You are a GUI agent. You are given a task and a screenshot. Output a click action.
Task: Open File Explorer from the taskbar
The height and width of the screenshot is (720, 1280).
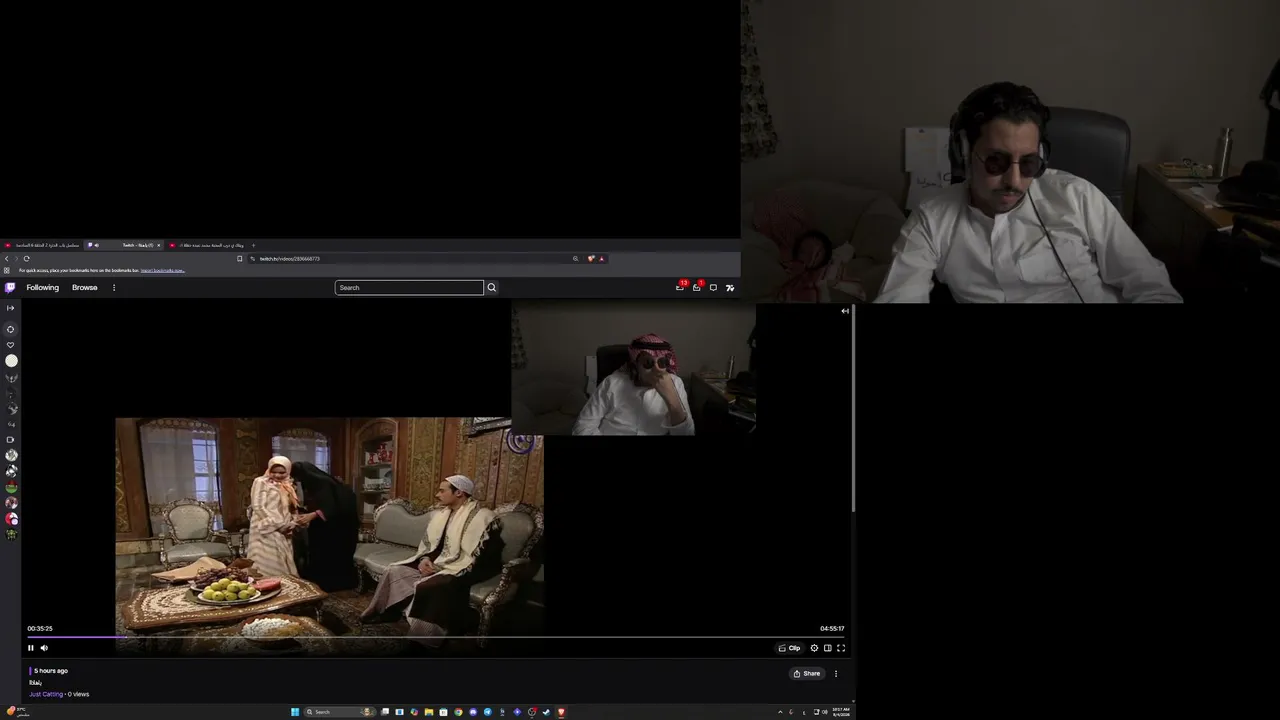tap(429, 712)
